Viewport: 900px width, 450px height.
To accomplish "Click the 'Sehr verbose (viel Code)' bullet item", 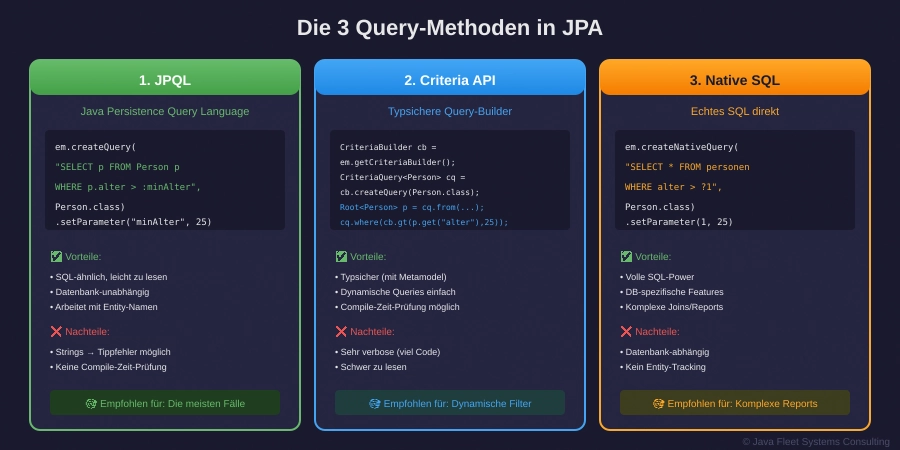I will [x=391, y=351].
